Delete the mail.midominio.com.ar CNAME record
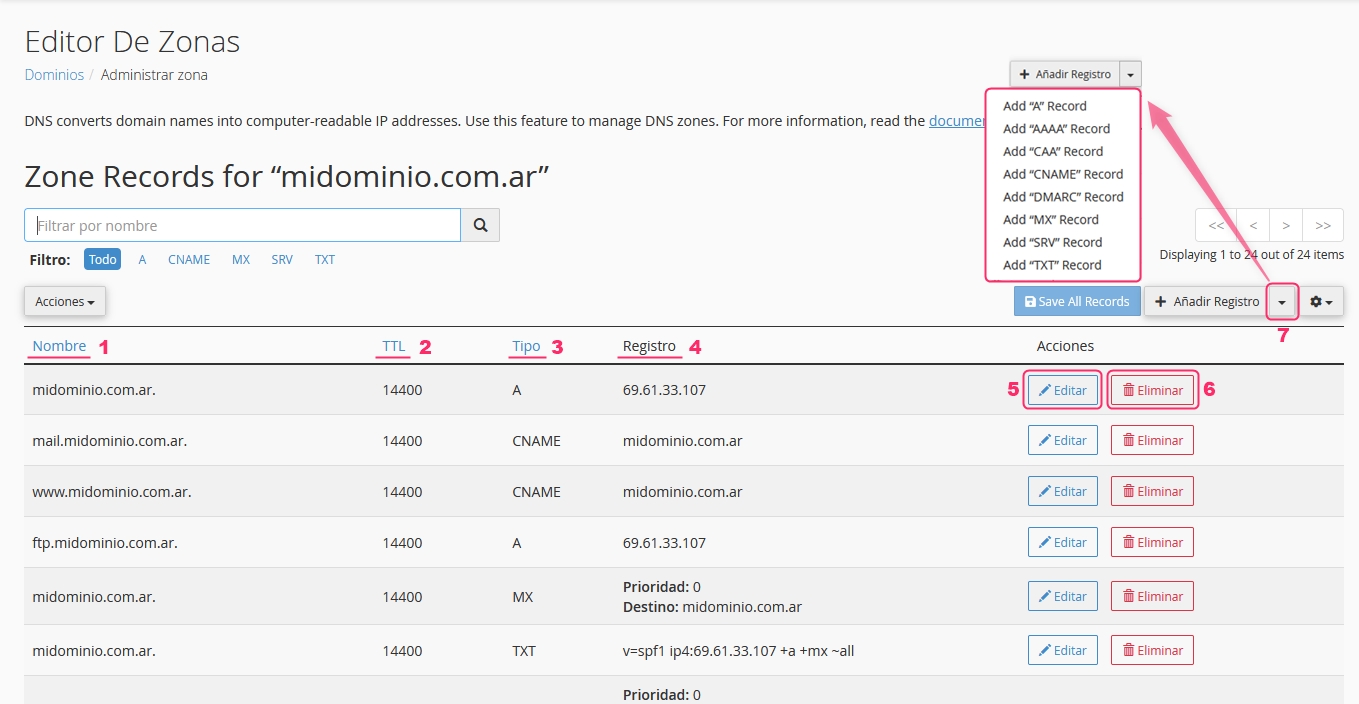The height and width of the screenshot is (704, 1359). click(x=1152, y=440)
